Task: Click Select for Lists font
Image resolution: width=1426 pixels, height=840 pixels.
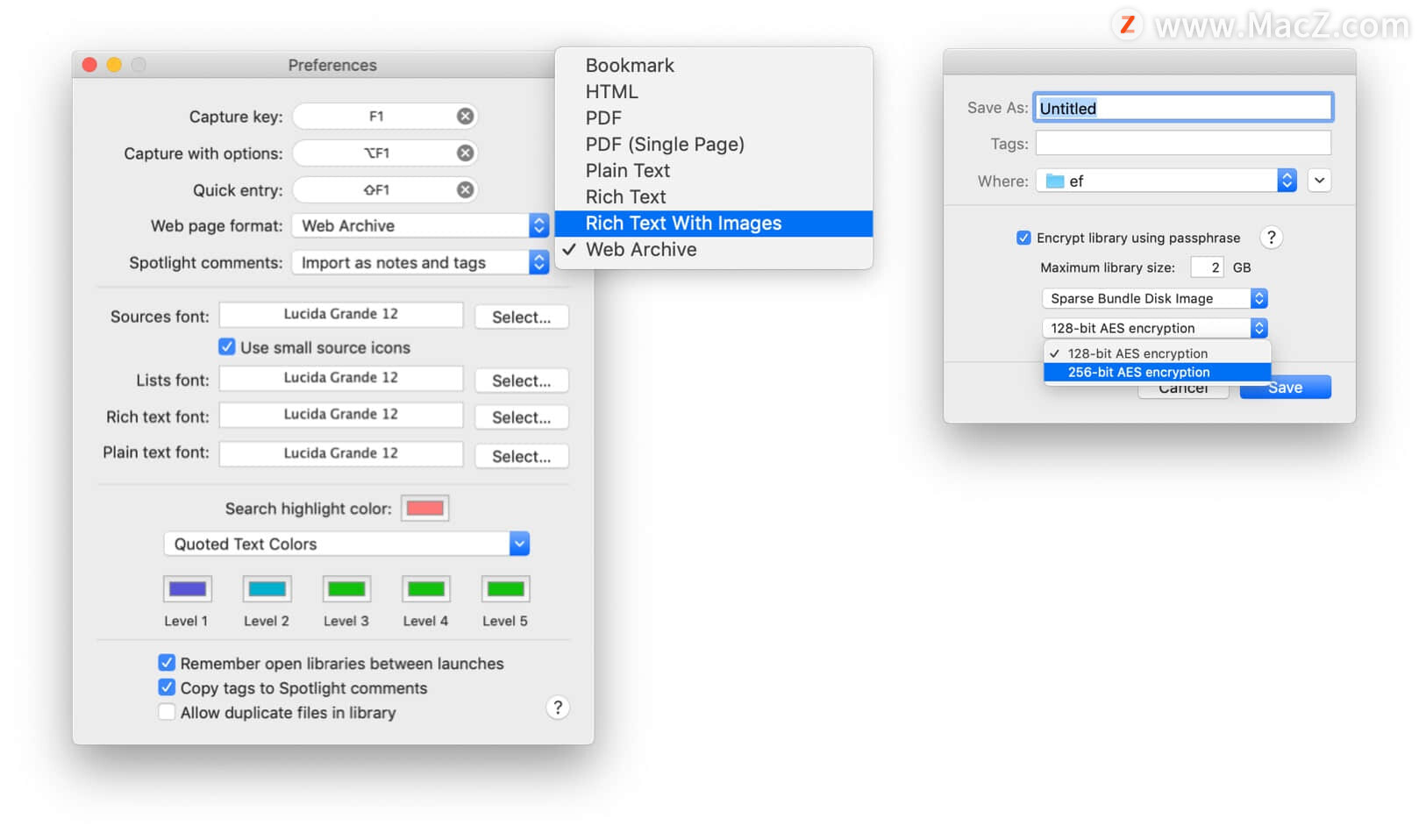Action: [x=522, y=381]
